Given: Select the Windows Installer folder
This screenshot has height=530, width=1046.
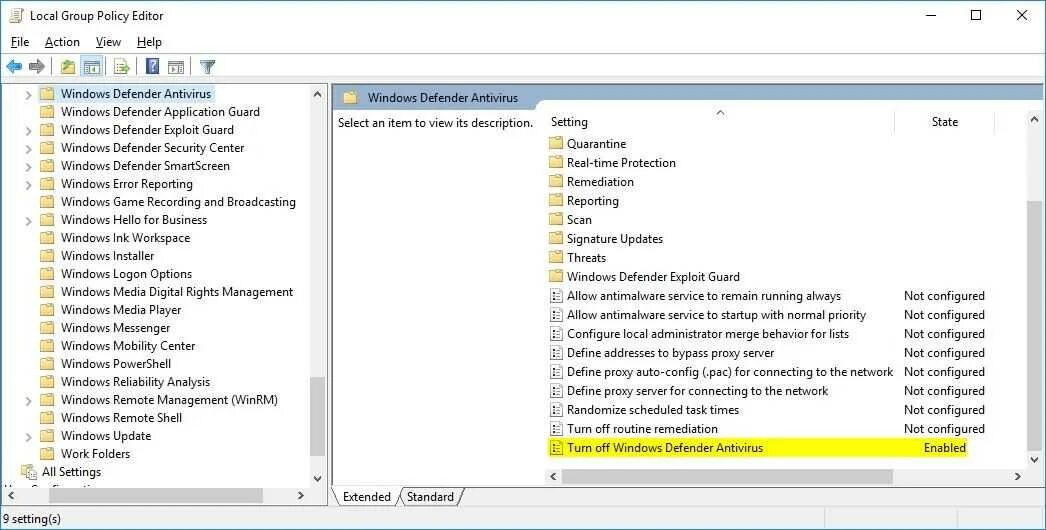Looking at the screenshot, I should [x=107, y=256].
